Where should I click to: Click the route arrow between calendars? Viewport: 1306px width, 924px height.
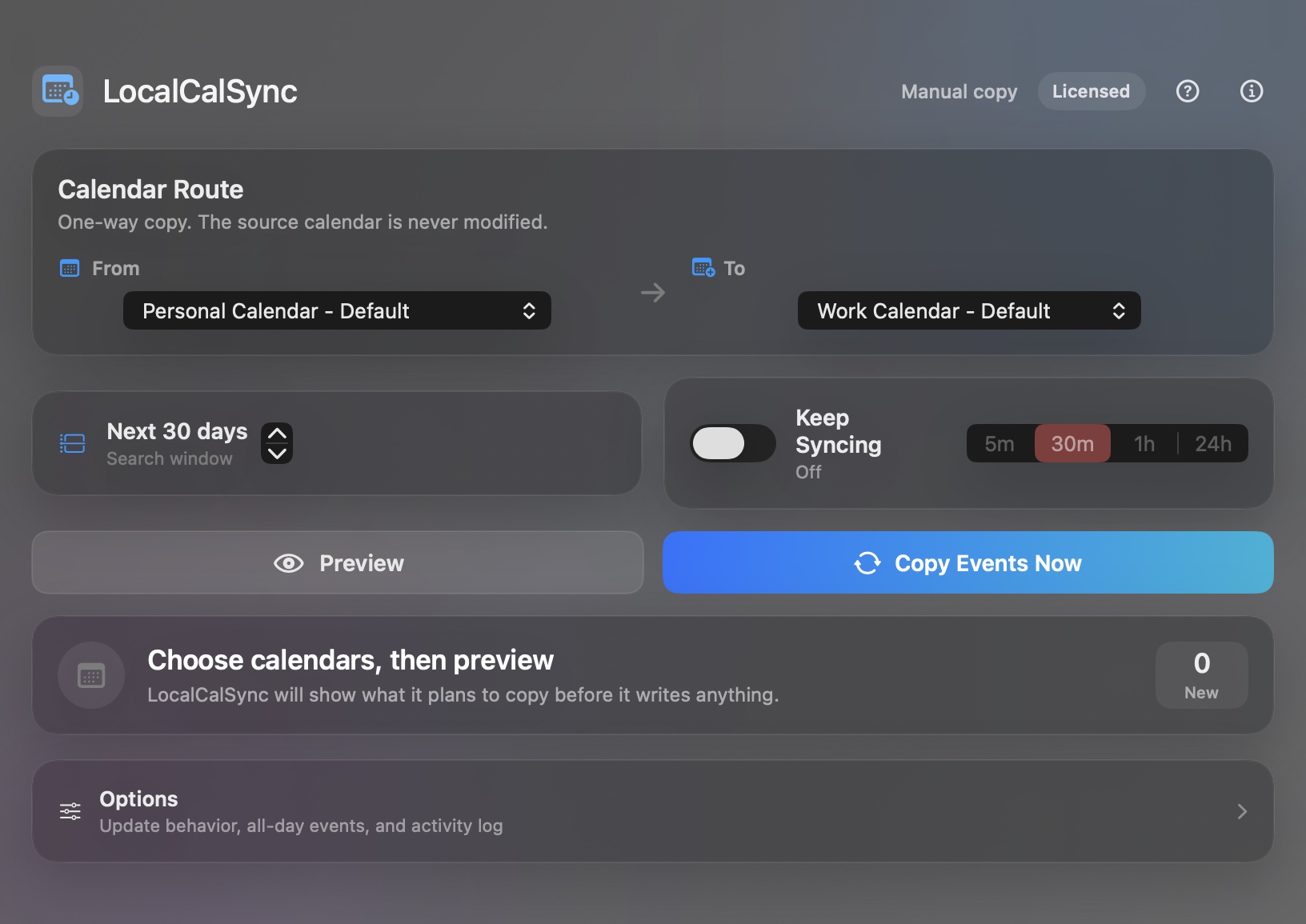point(653,293)
